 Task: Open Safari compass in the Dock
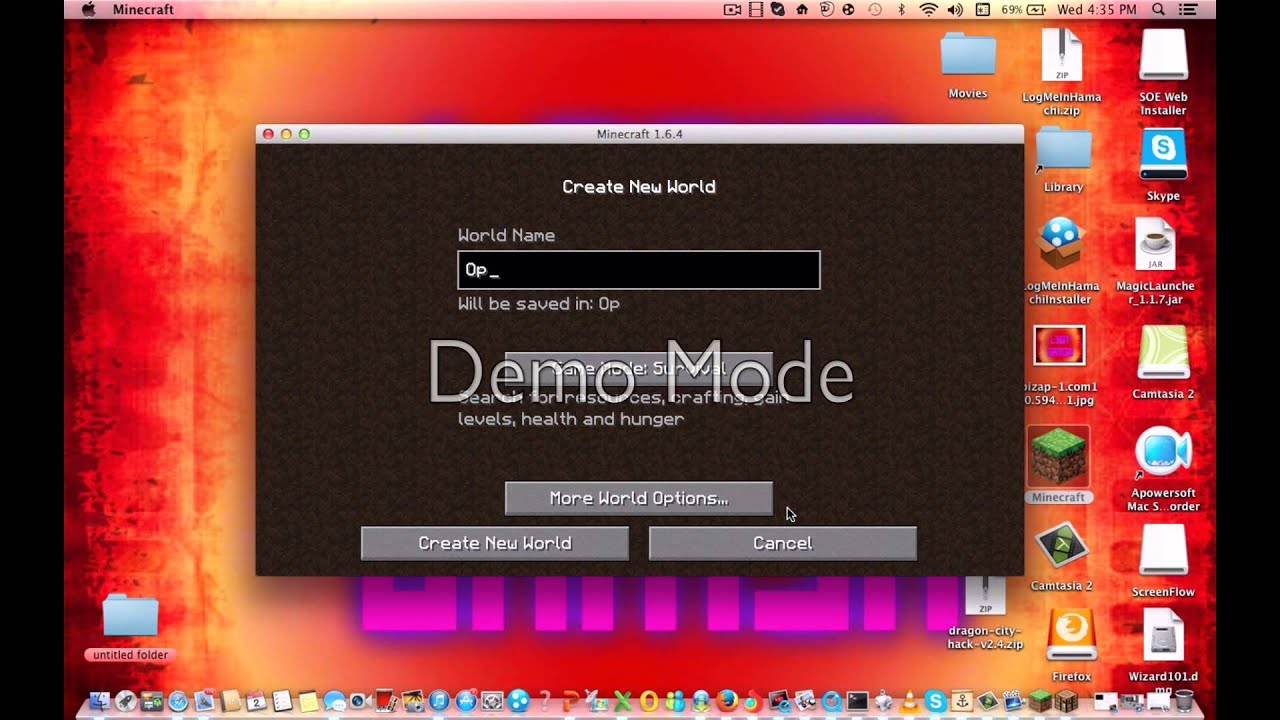pyautogui.click(x=178, y=701)
